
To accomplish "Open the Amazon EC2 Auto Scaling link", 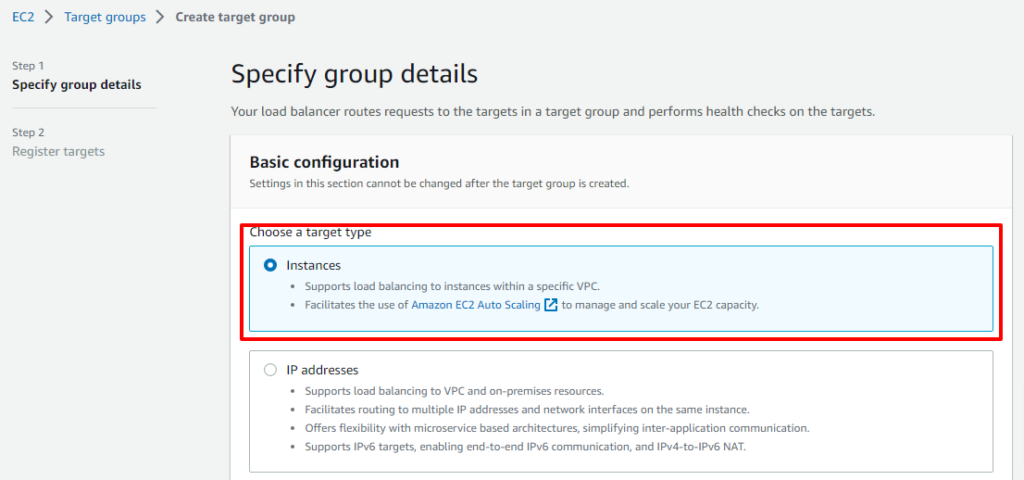I will tap(476, 305).
